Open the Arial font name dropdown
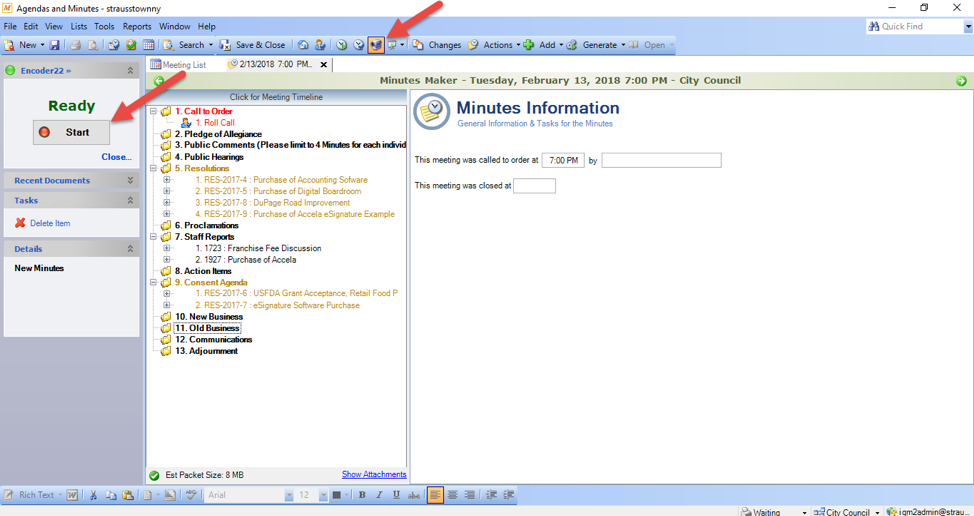Viewport: 974px width, 516px height. point(289,495)
